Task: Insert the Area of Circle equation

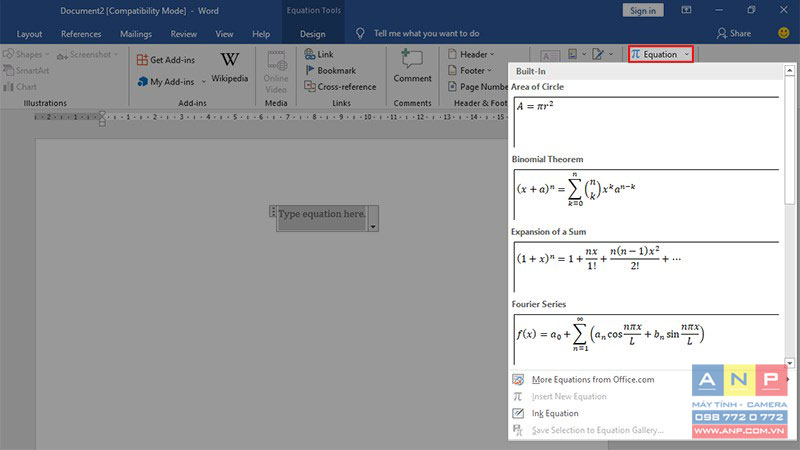Action: (x=646, y=121)
